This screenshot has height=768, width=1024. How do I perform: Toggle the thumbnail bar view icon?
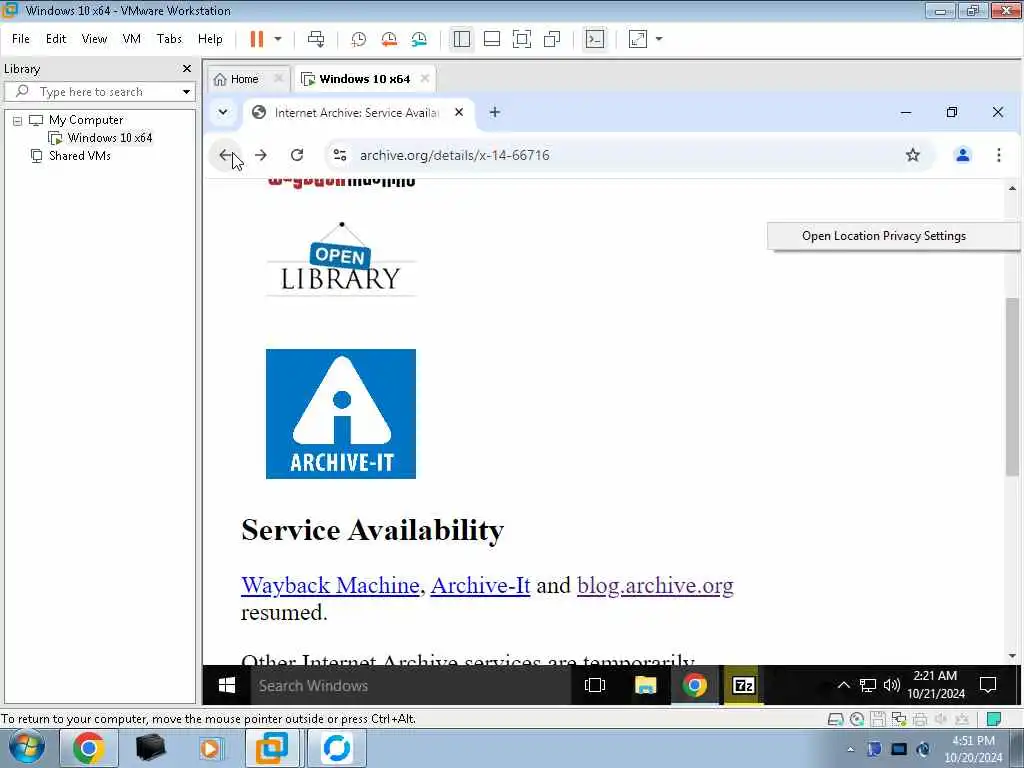[492, 39]
